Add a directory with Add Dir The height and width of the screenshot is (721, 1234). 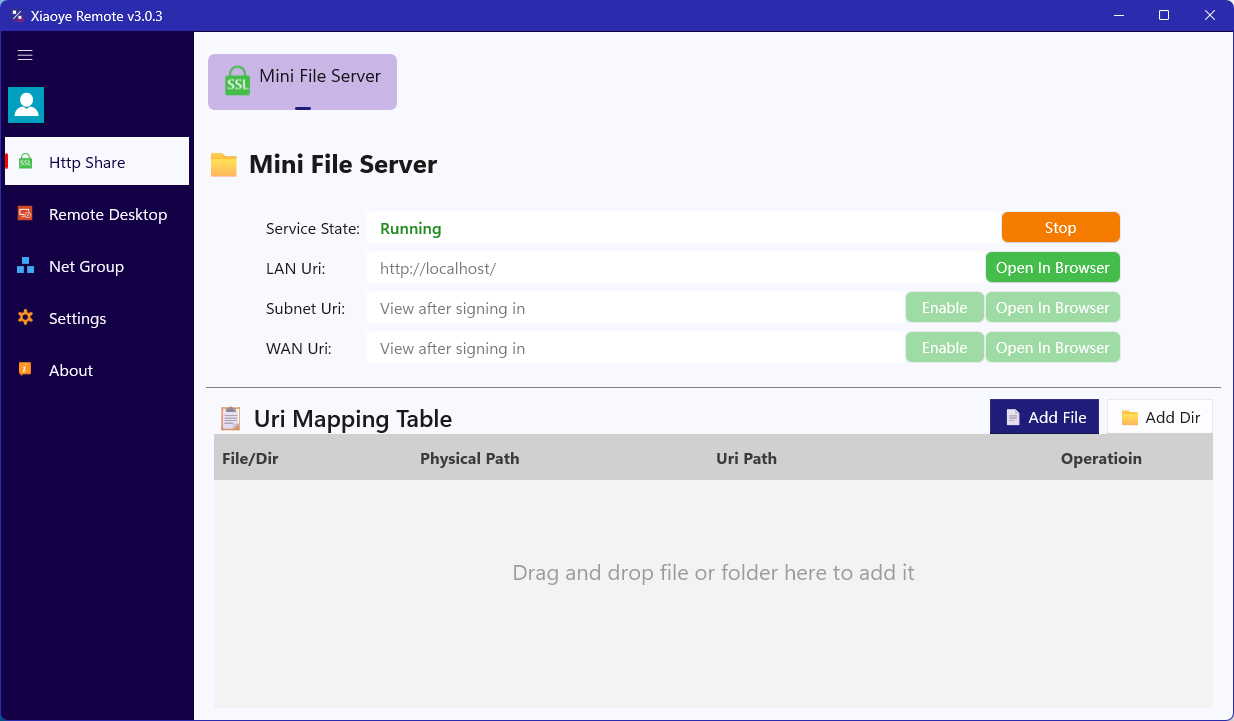1160,417
